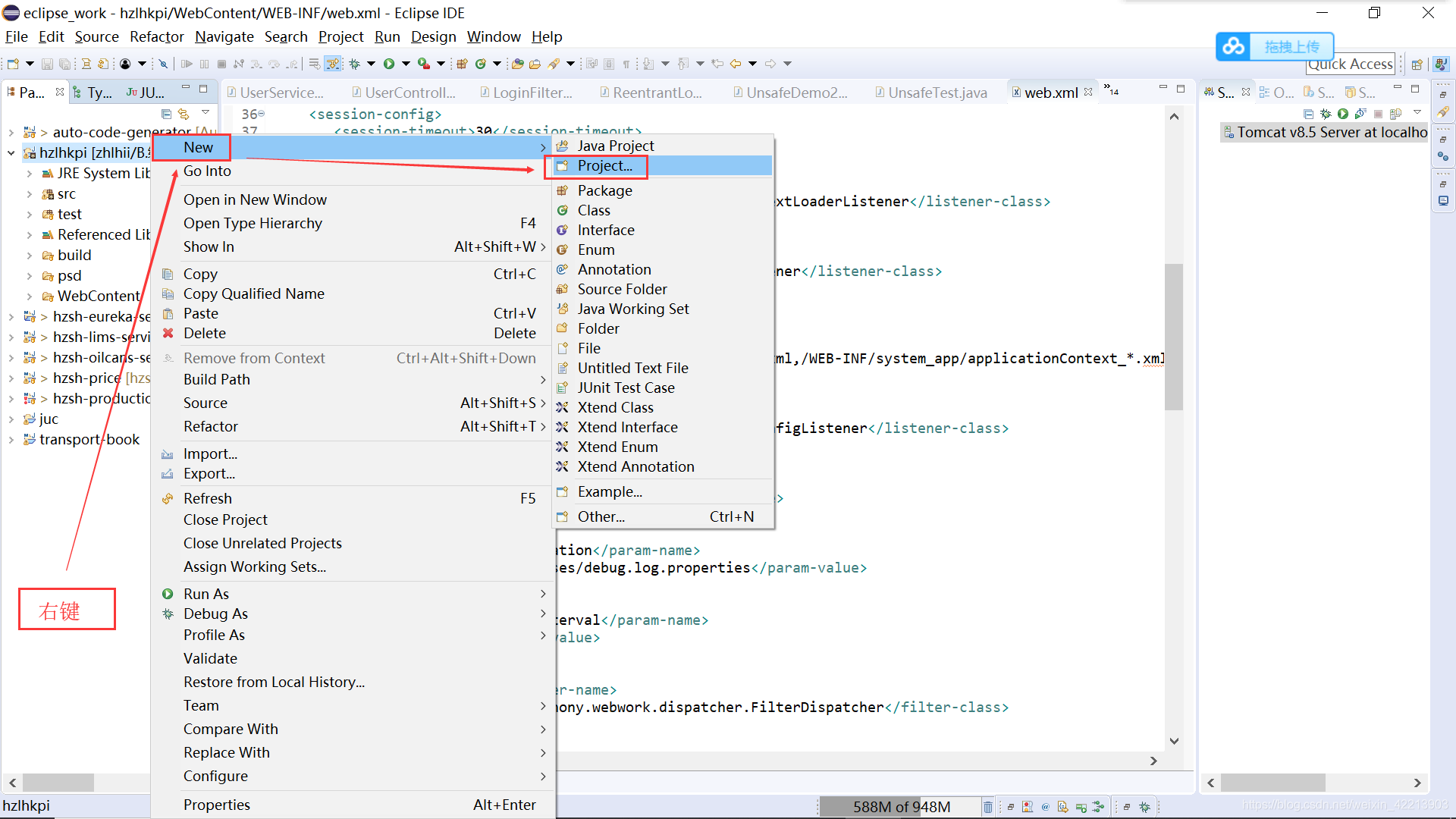Open the Build Path context submenu
This screenshot has height=819, width=1456.
(x=353, y=379)
